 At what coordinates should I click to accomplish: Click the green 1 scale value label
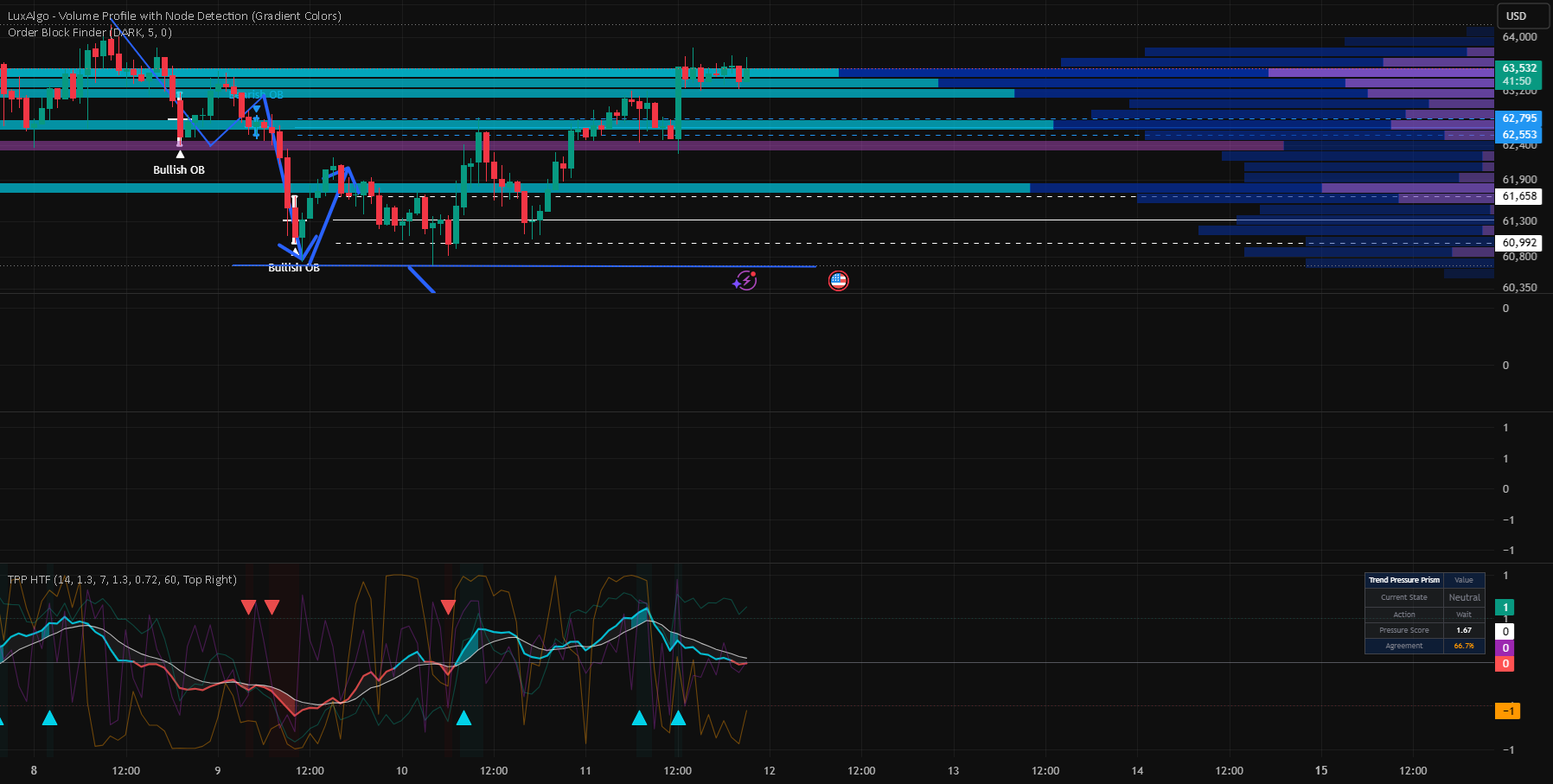tap(1505, 608)
